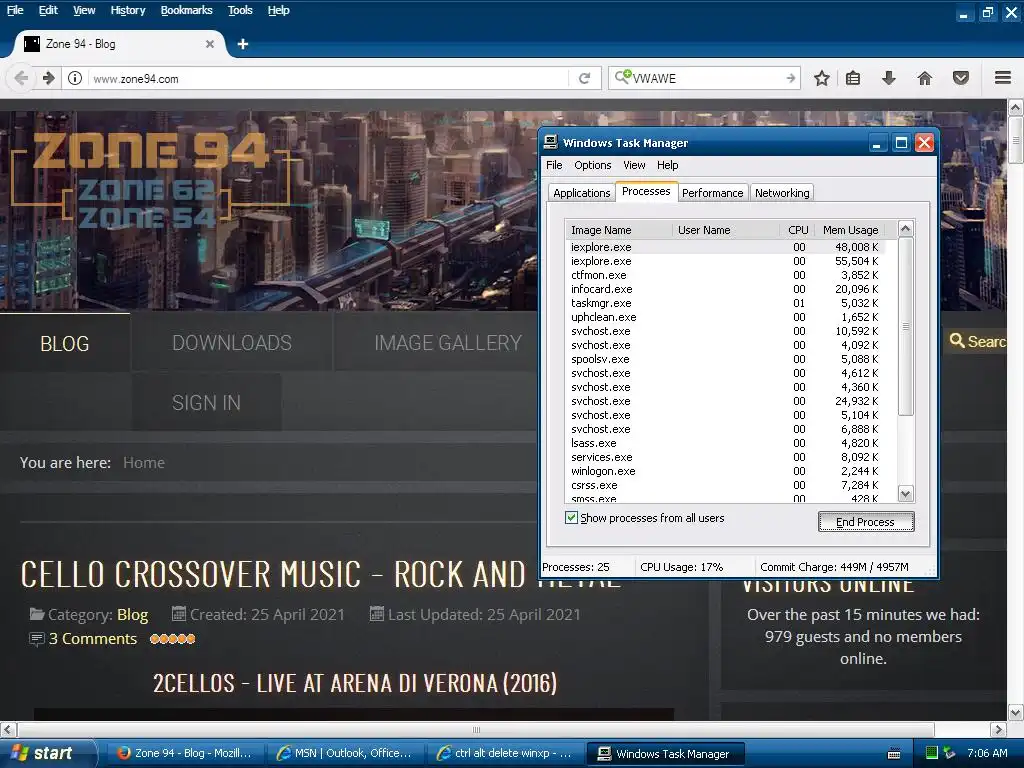1024x768 pixels.
Task: Open Firefox History menu
Action: pyautogui.click(x=127, y=10)
